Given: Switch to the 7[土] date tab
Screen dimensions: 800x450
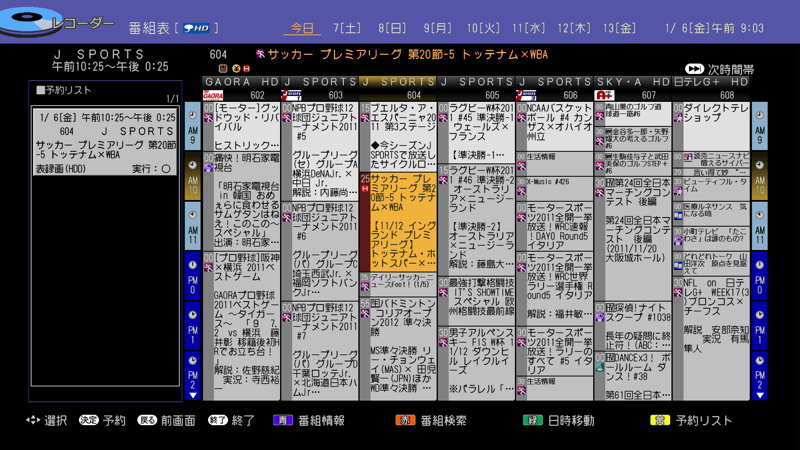Looking at the screenshot, I should point(347,27).
